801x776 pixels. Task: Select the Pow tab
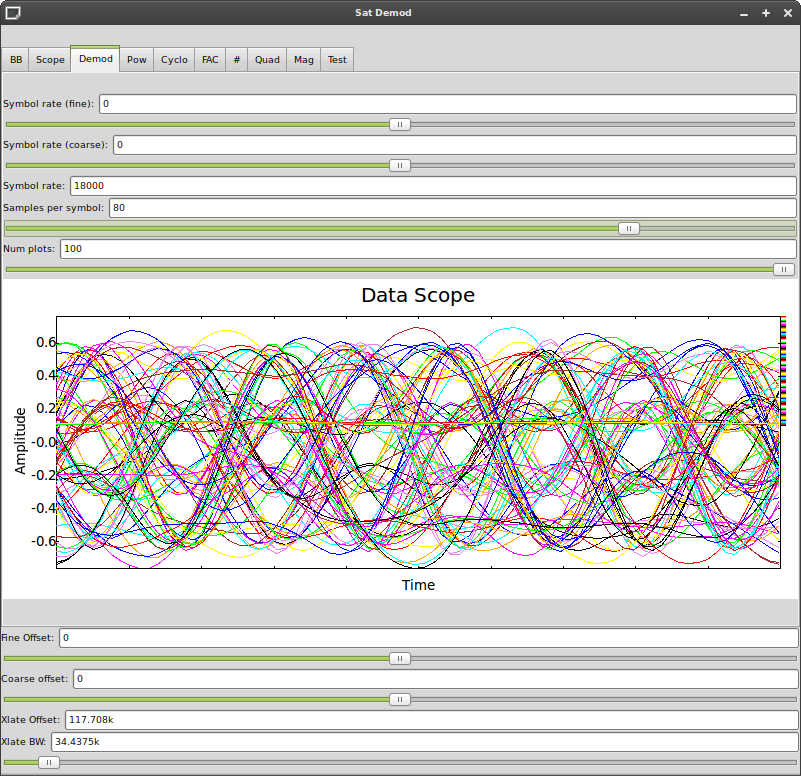[137, 60]
